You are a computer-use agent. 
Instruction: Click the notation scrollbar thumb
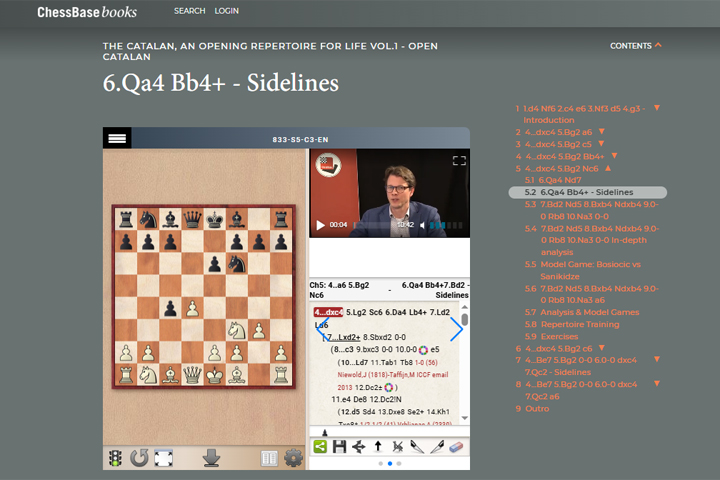[465, 320]
